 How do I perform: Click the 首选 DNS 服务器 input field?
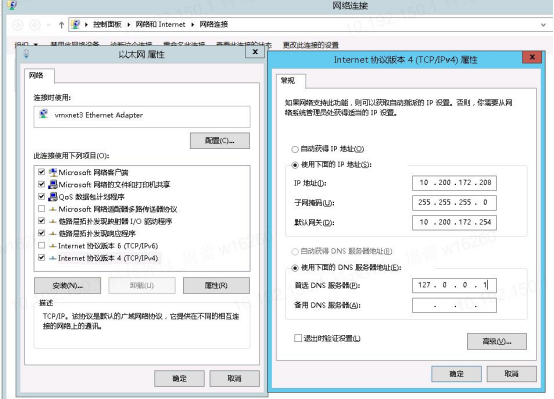(x=454, y=285)
